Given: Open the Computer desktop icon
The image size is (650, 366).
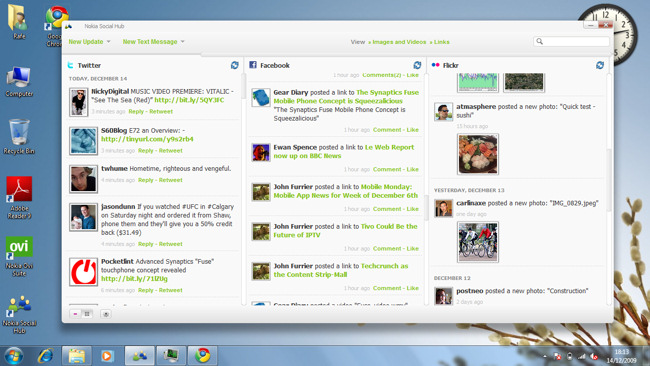Looking at the screenshot, I should point(19,82).
